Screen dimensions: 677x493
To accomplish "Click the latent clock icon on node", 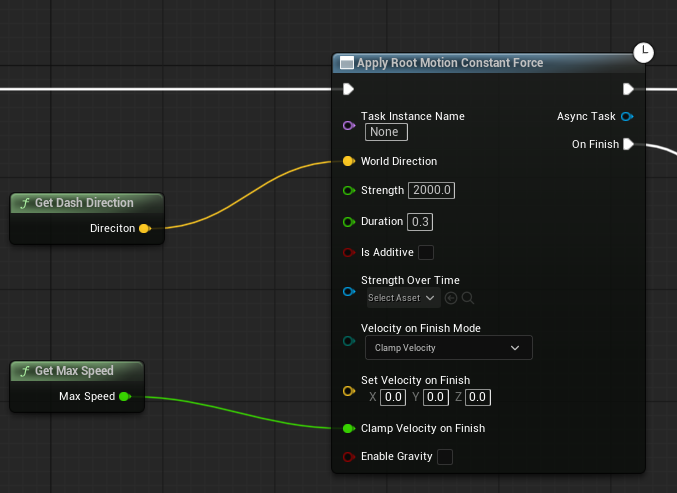I will 643,53.
